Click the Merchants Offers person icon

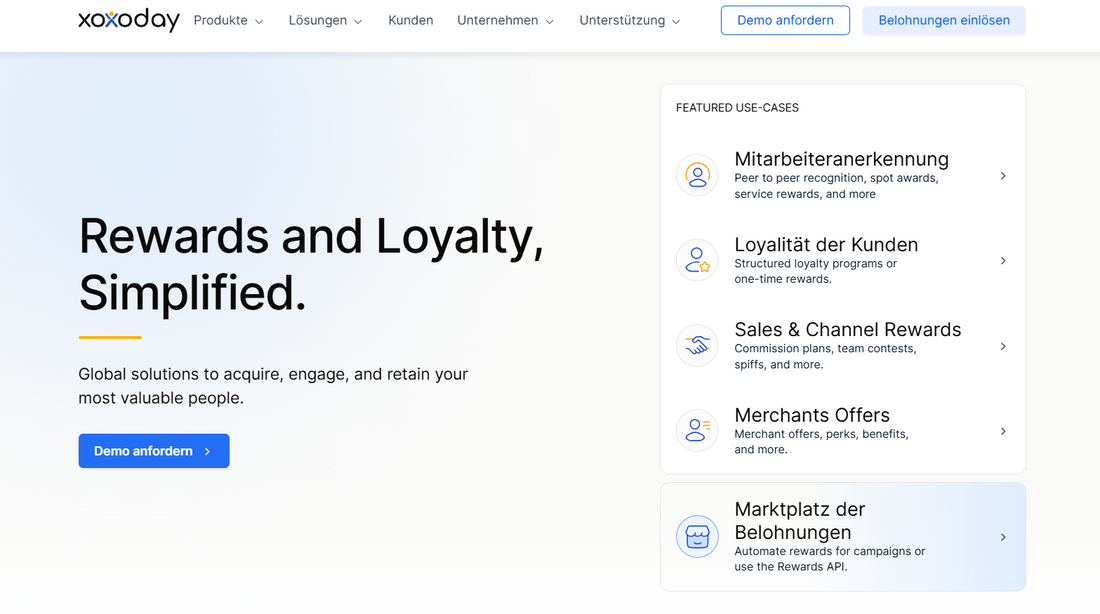(x=697, y=430)
